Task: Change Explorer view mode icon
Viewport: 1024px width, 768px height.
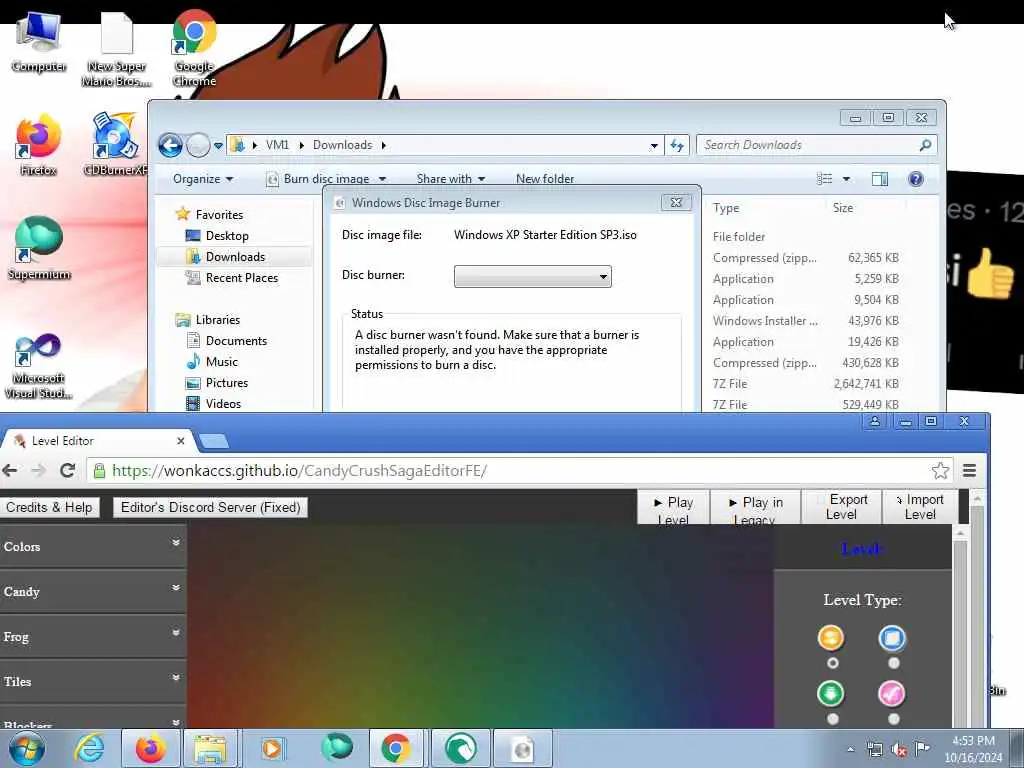Action: [825, 179]
